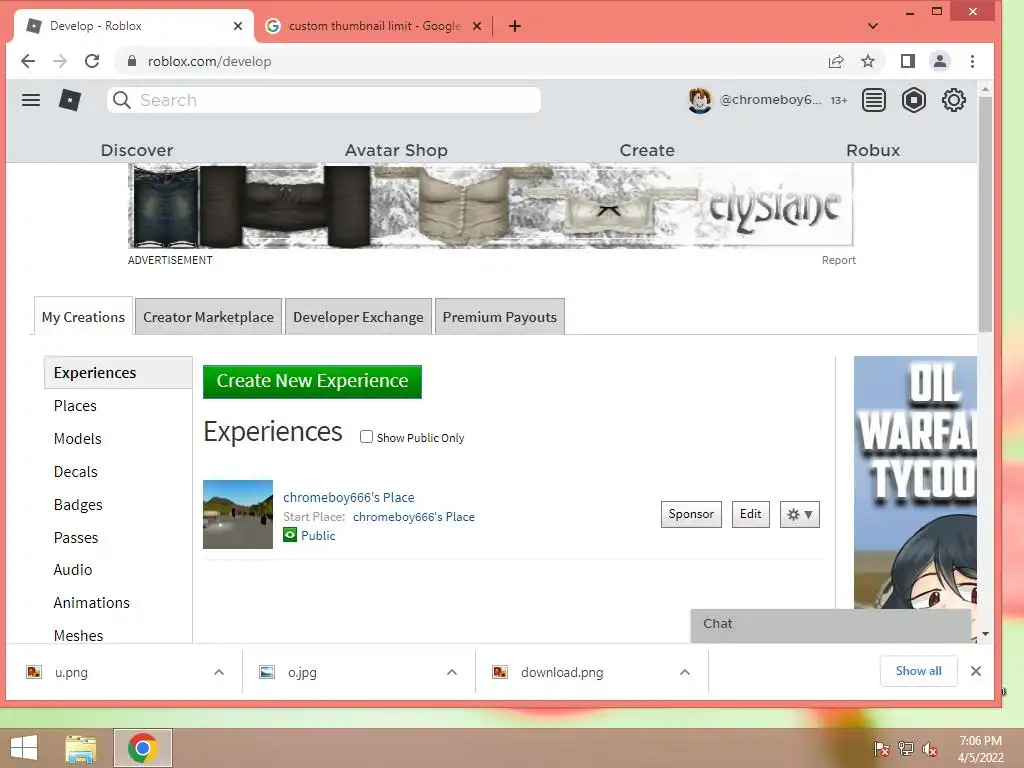Expand options for o.jpg download
The image size is (1024, 768).
451,672
